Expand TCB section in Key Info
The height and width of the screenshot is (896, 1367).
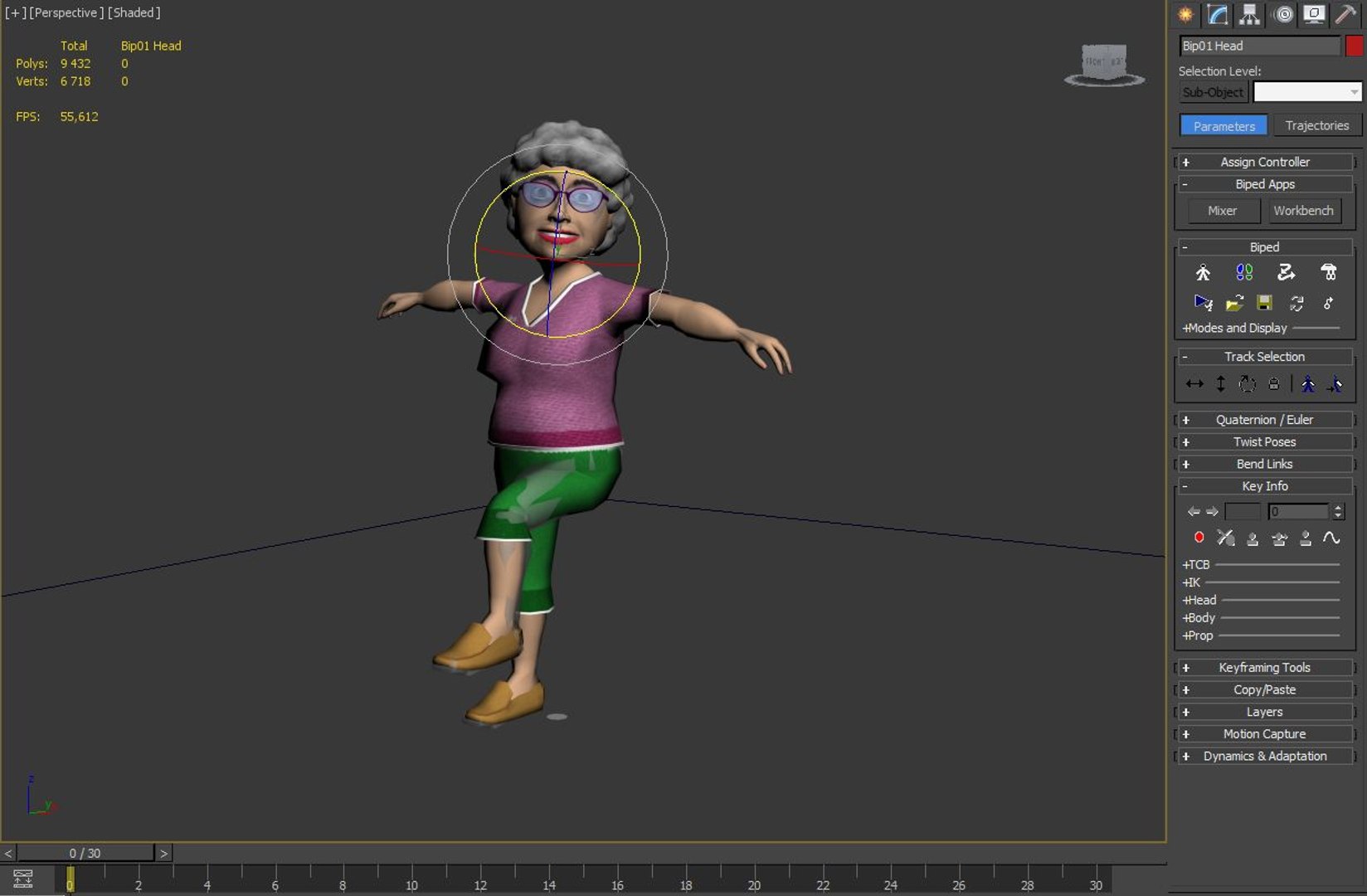[x=1196, y=564]
